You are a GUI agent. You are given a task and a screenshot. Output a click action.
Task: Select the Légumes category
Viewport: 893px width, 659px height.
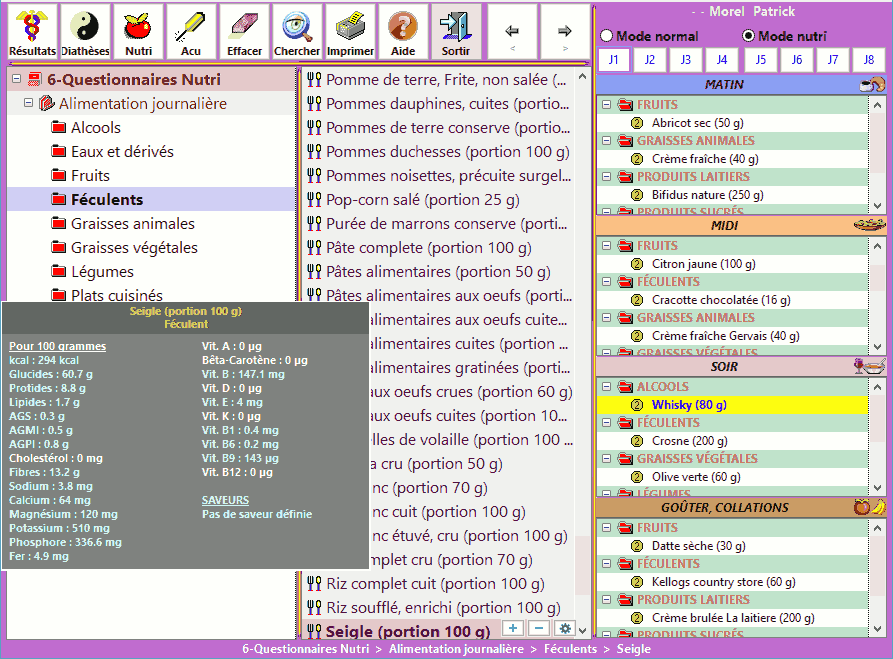(102, 272)
